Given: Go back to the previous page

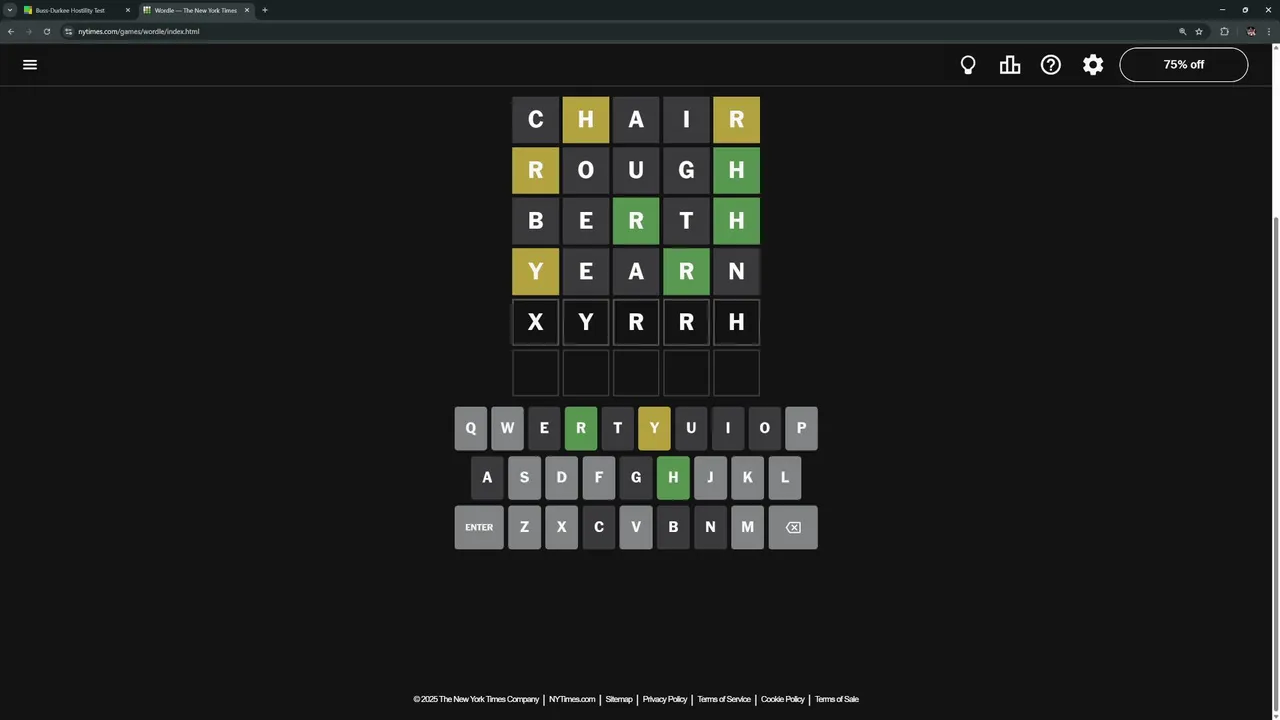Looking at the screenshot, I should tap(11, 31).
